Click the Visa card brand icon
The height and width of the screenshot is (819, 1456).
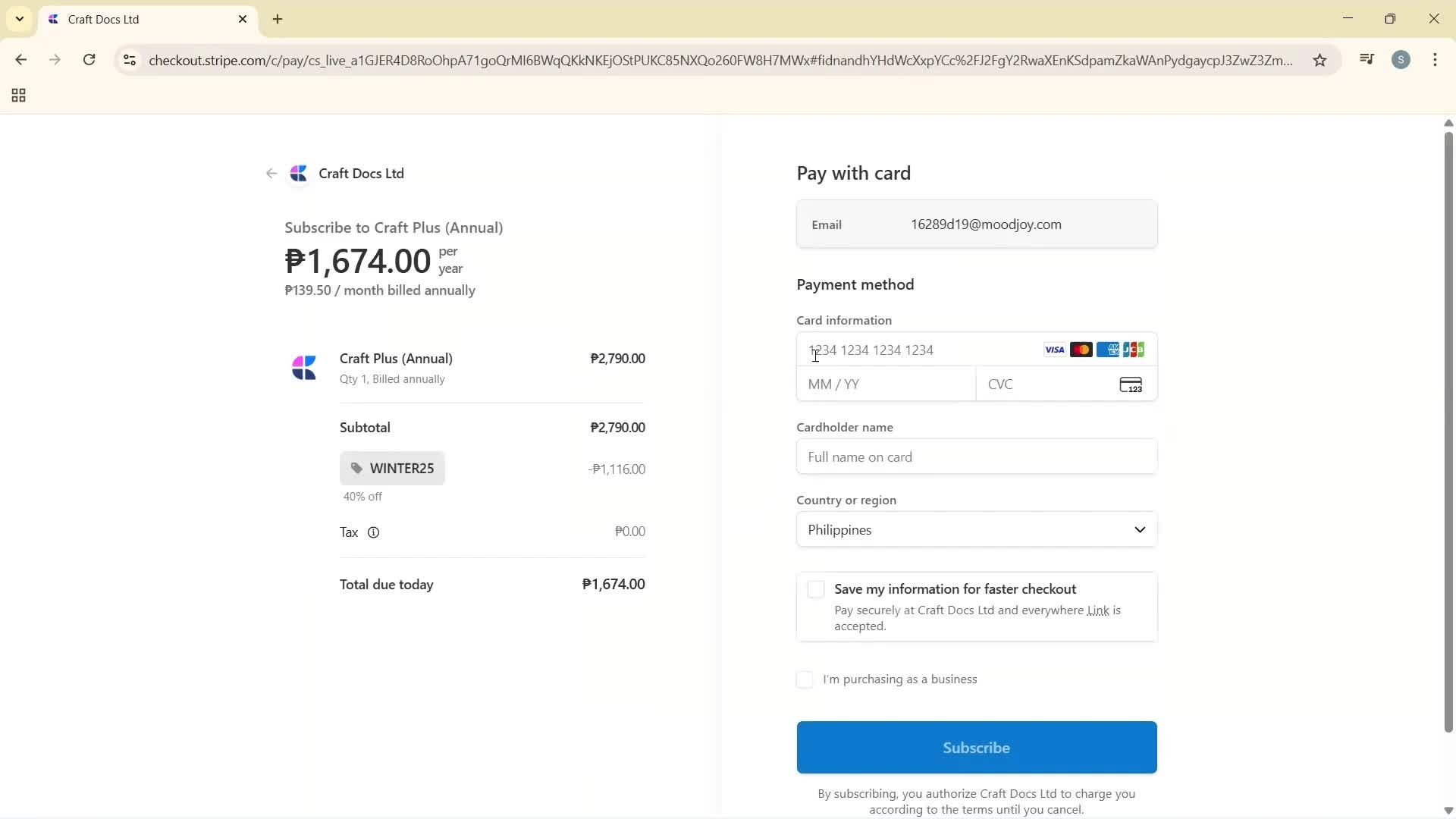(1054, 350)
